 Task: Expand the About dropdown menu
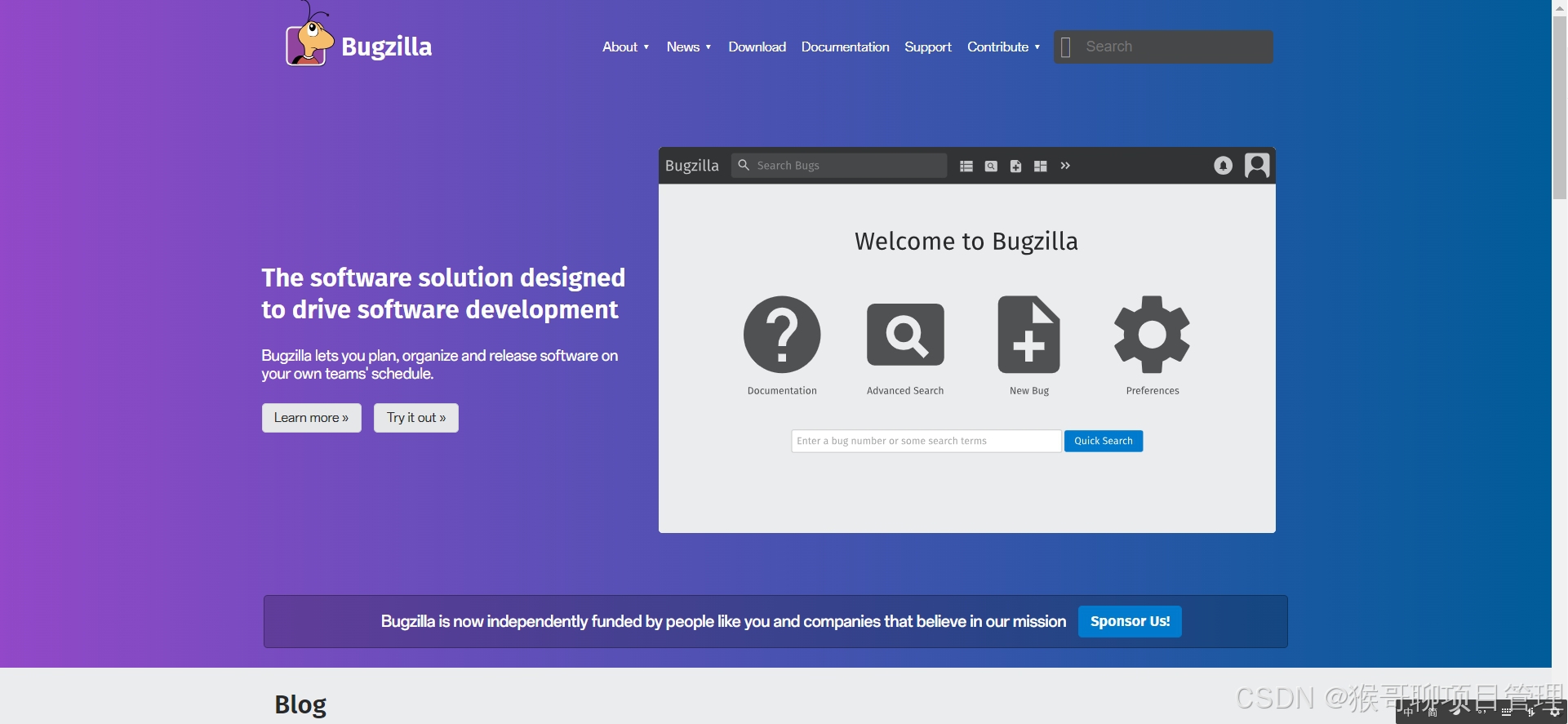tap(626, 47)
